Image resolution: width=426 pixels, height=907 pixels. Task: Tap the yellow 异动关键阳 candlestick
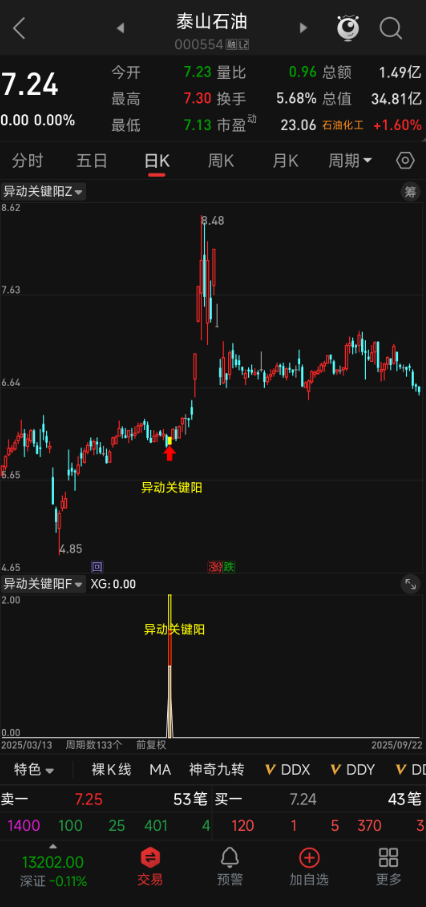click(x=169, y=441)
